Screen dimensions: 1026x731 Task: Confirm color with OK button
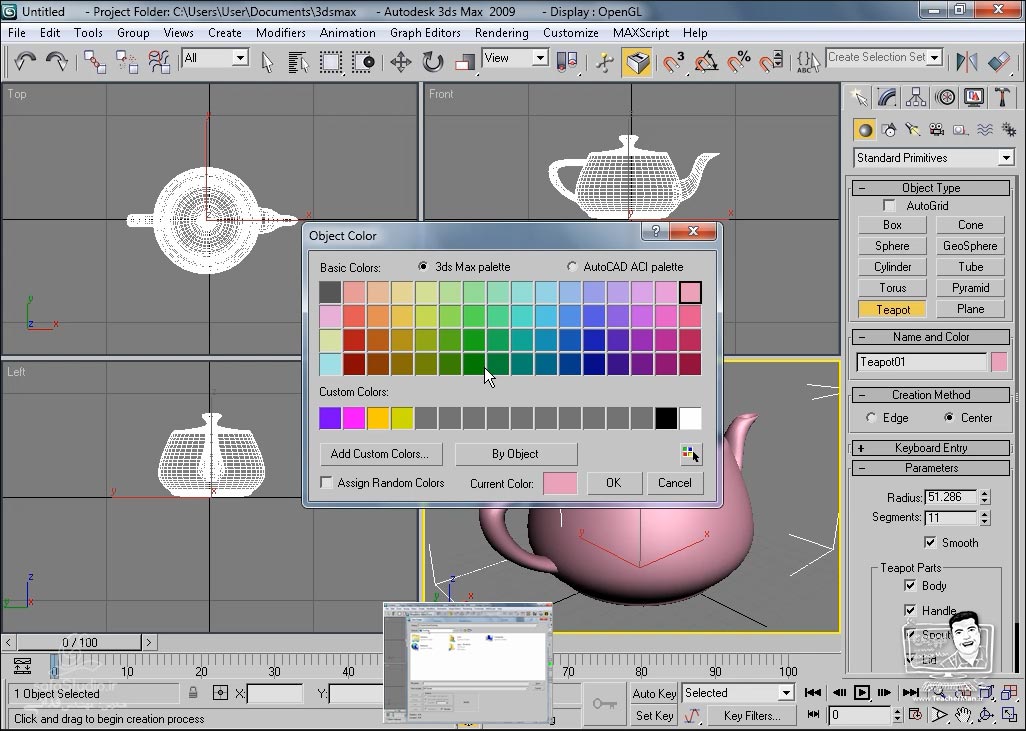point(613,483)
